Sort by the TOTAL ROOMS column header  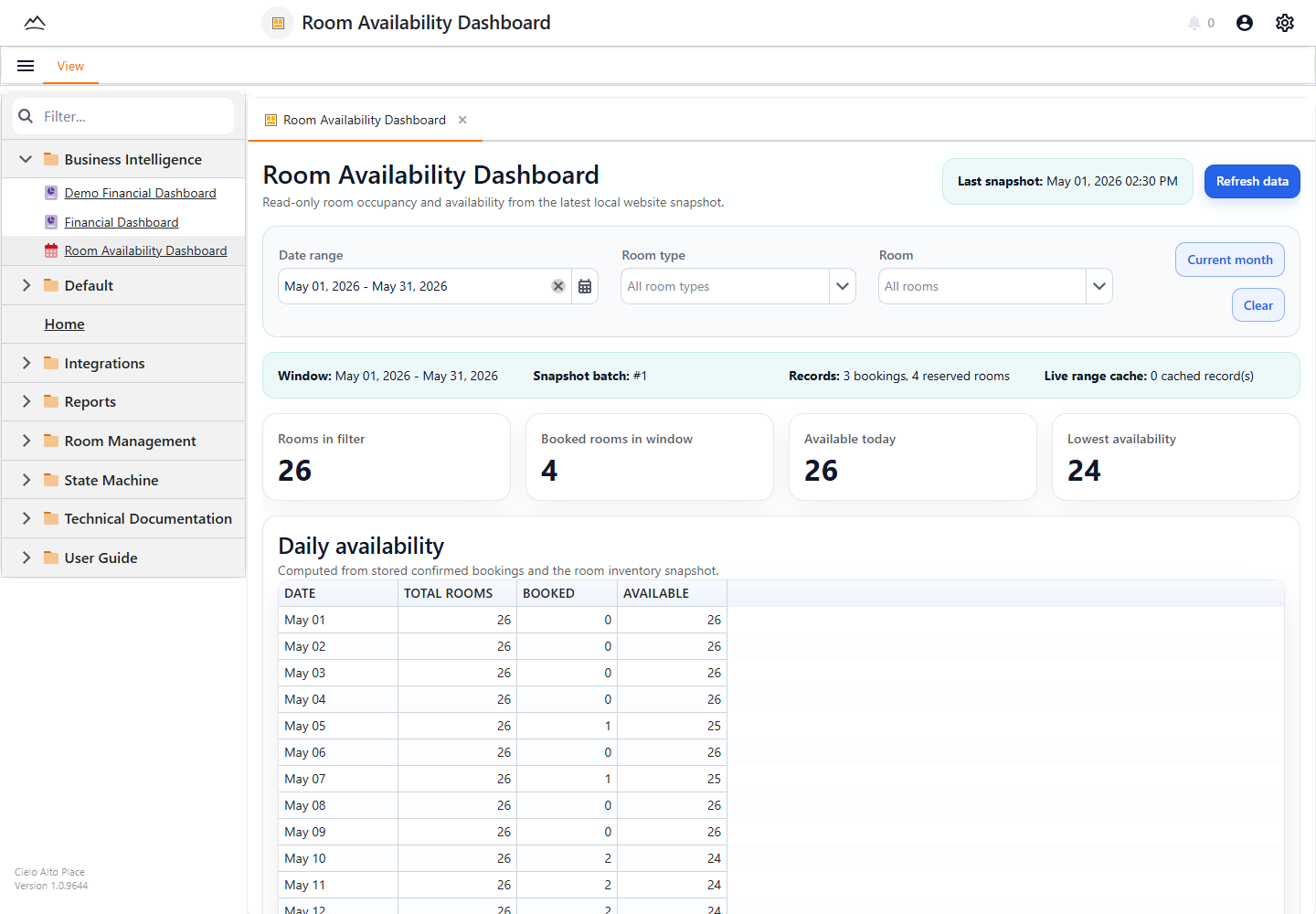457,593
